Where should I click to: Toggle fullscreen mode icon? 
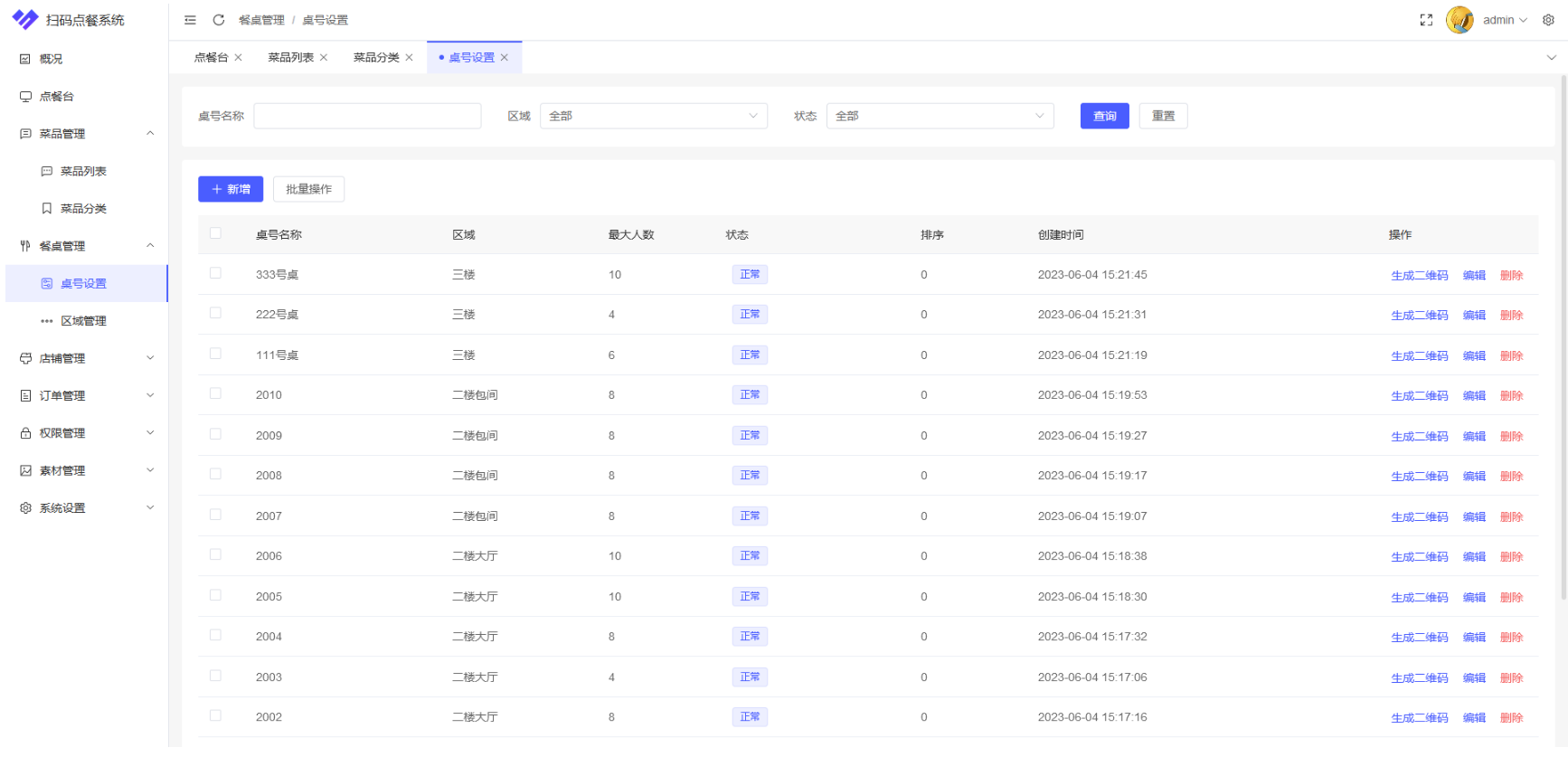(x=1426, y=20)
